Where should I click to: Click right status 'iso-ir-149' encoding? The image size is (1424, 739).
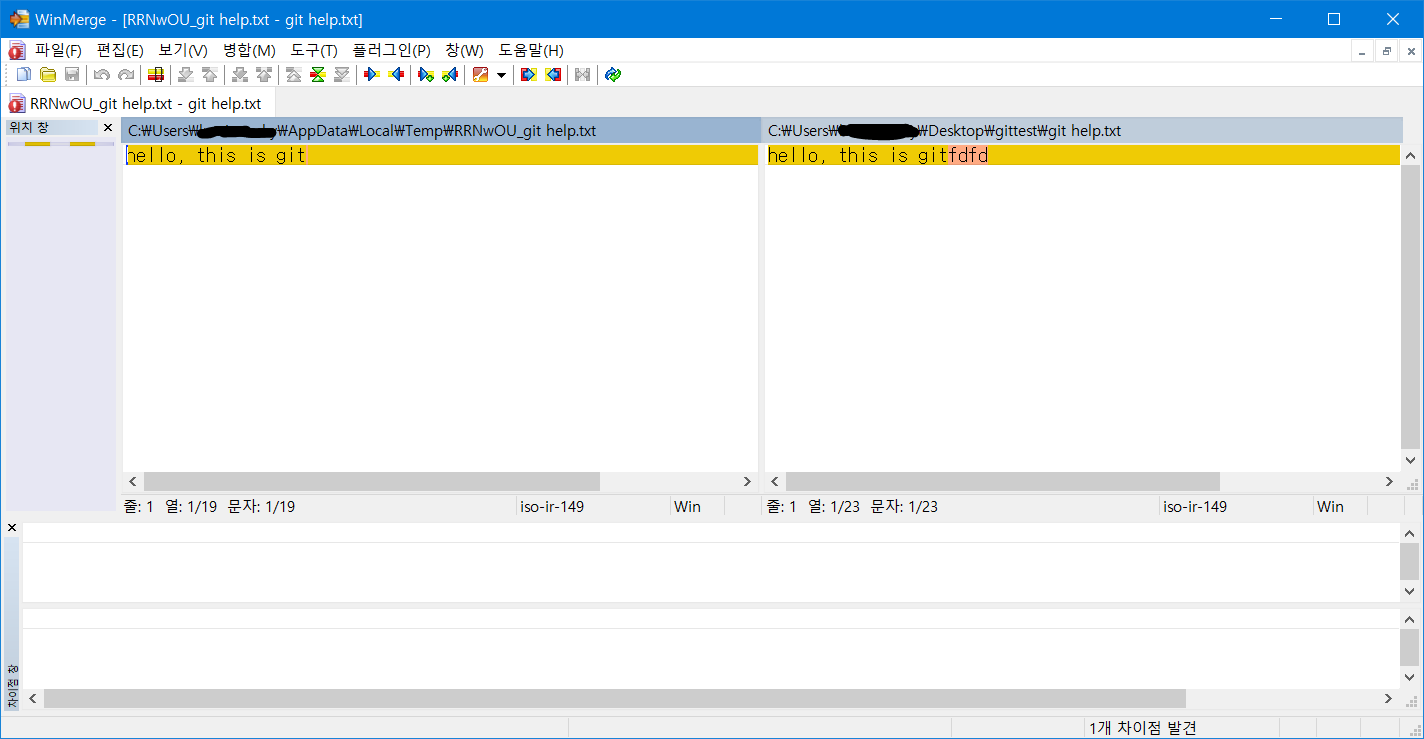pyautogui.click(x=1194, y=507)
